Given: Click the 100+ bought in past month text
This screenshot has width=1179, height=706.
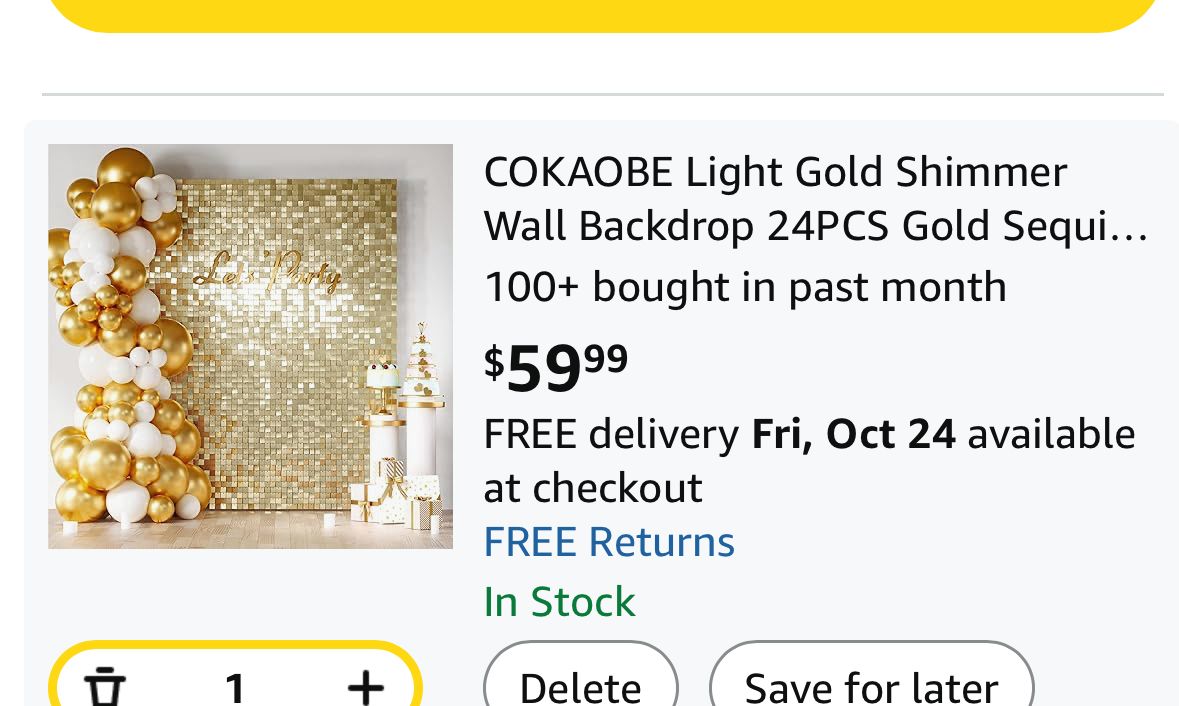Looking at the screenshot, I should click(745, 287).
